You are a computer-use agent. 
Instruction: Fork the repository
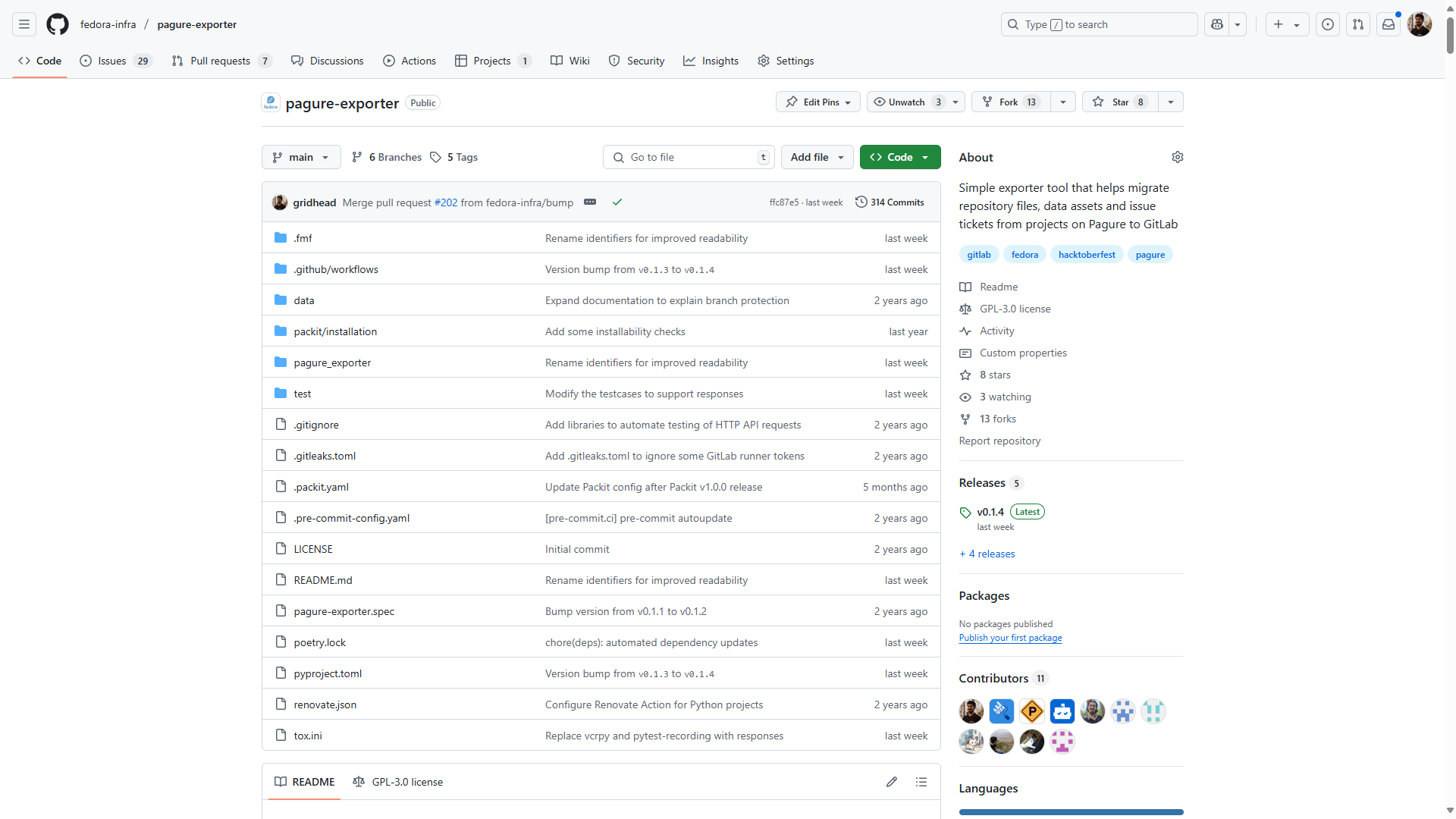coord(1012,102)
